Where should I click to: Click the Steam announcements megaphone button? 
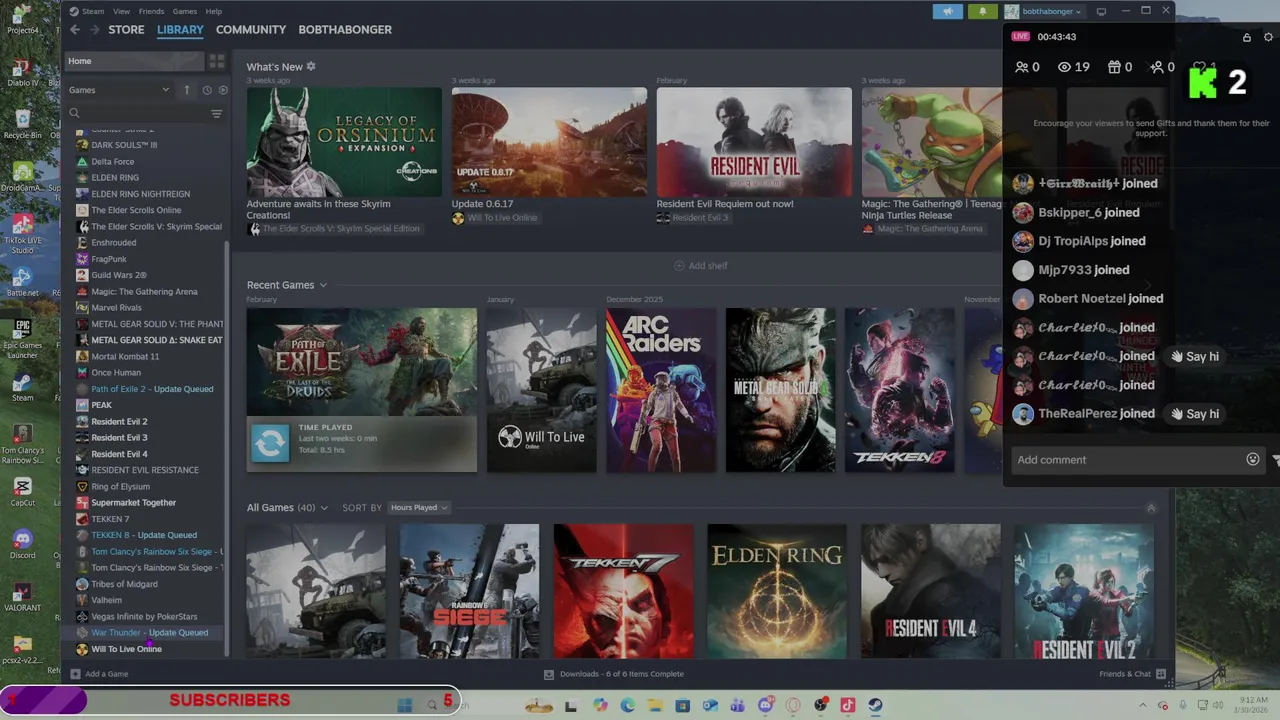(948, 11)
